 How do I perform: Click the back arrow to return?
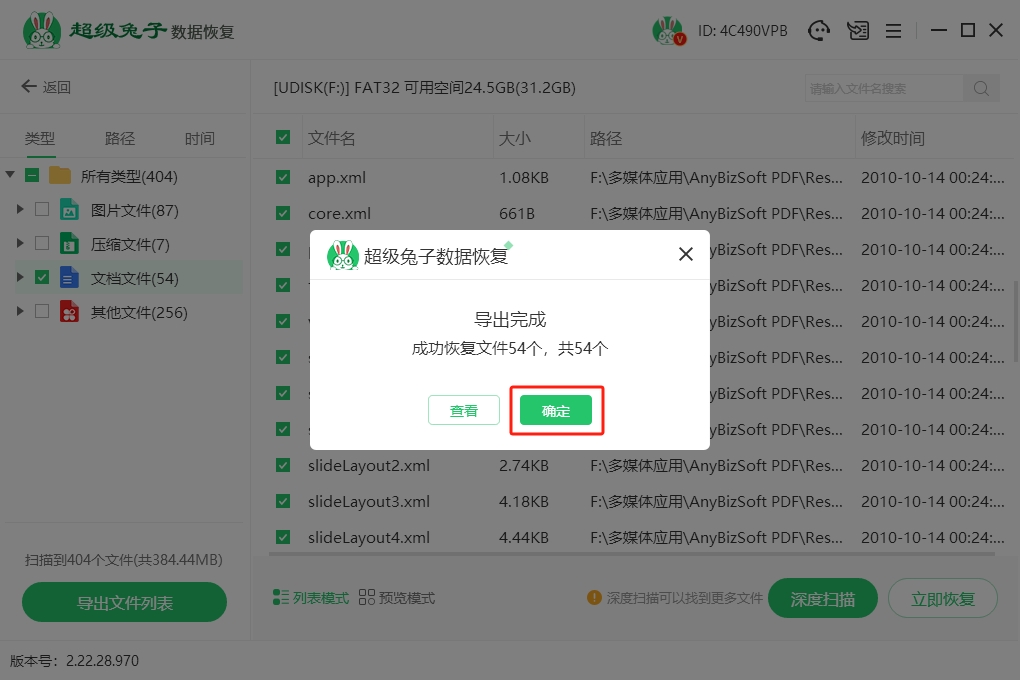[46, 87]
